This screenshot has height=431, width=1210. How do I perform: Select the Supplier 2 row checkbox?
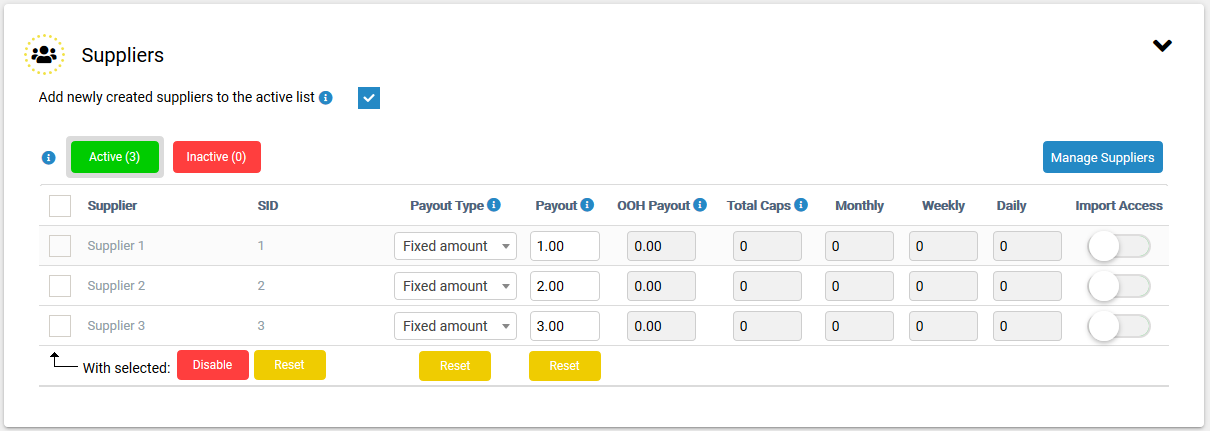(60, 286)
